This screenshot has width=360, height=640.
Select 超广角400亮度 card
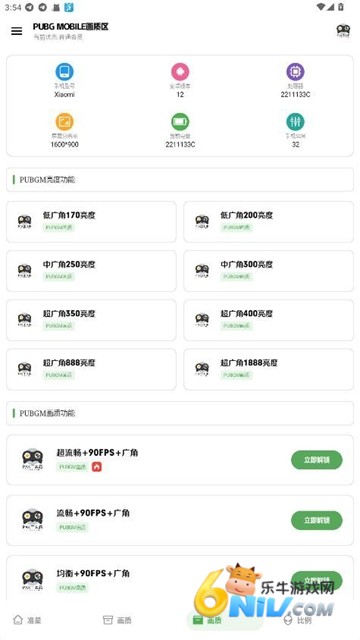(269, 320)
